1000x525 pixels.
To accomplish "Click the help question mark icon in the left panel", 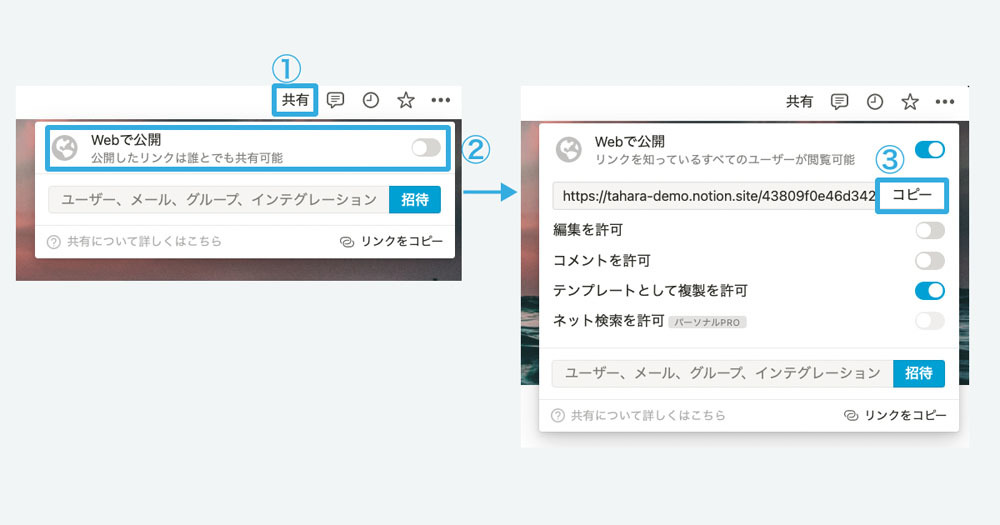I will [54, 242].
